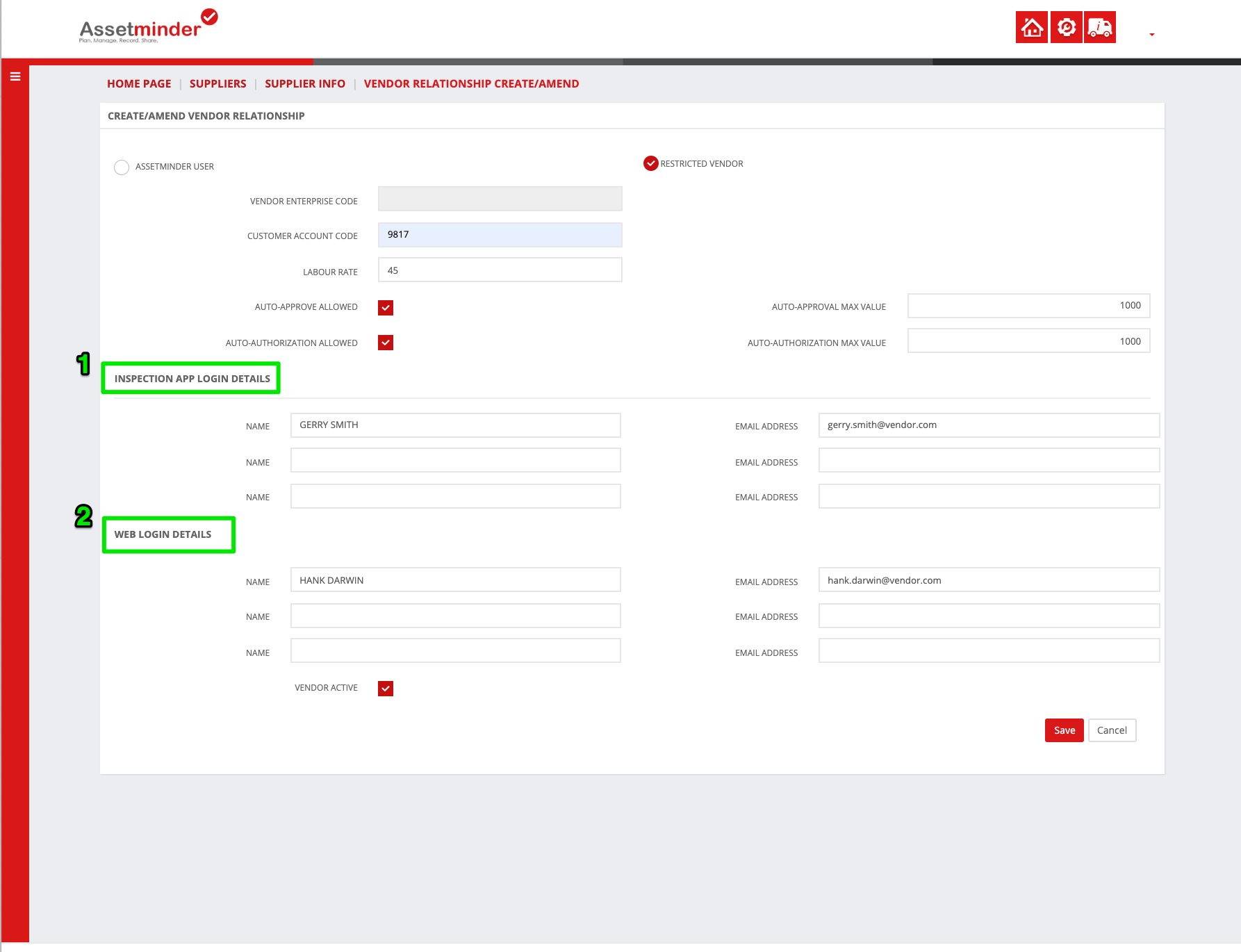Click the Customer Account Code label

(x=302, y=236)
